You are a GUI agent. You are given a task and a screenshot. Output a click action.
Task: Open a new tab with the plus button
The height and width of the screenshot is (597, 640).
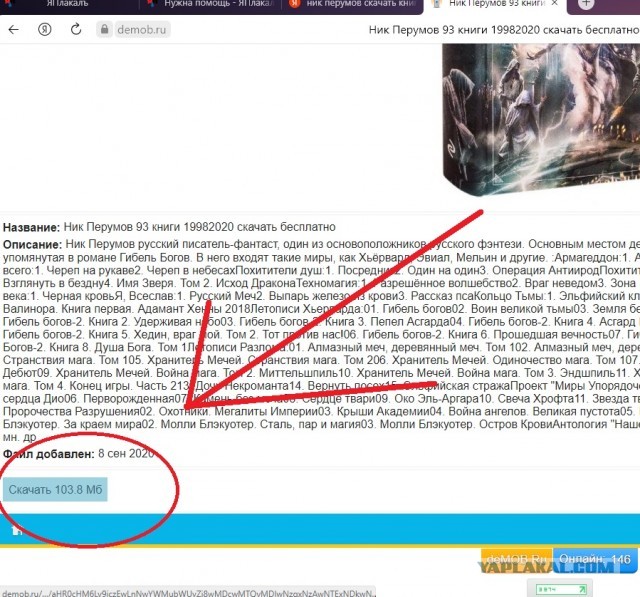586,4
